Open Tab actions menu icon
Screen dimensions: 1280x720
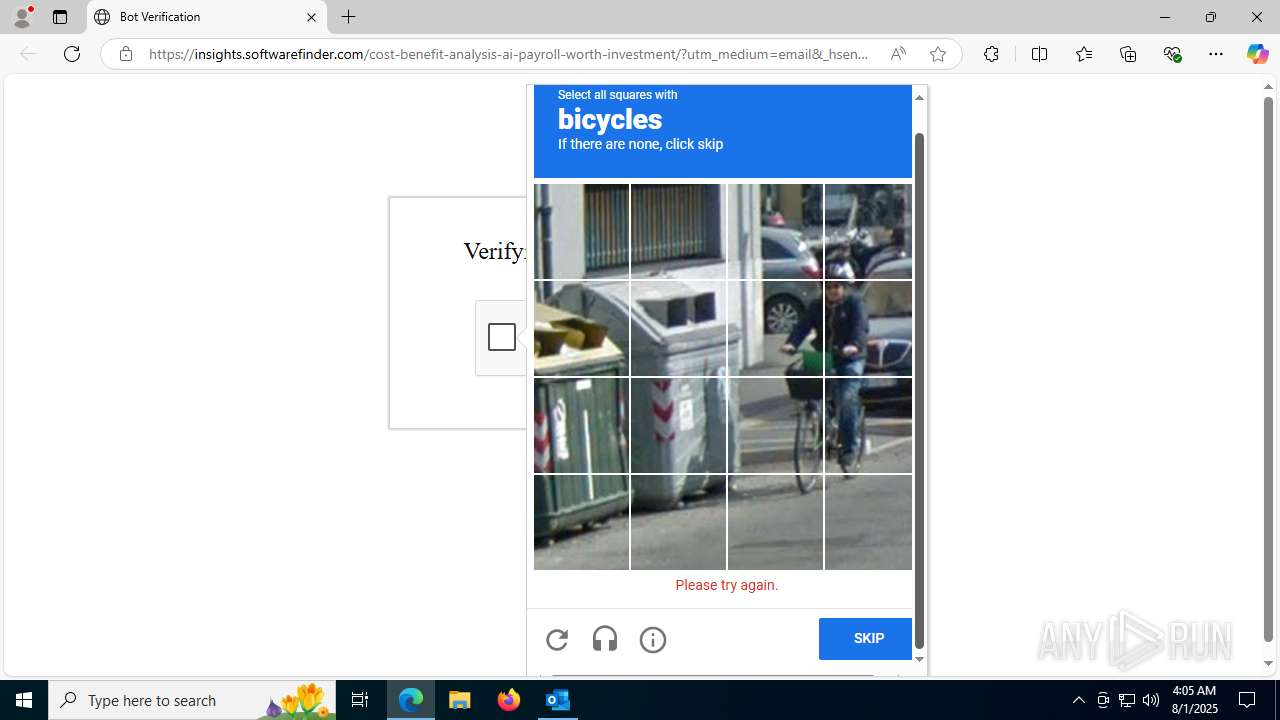click(60, 17)
